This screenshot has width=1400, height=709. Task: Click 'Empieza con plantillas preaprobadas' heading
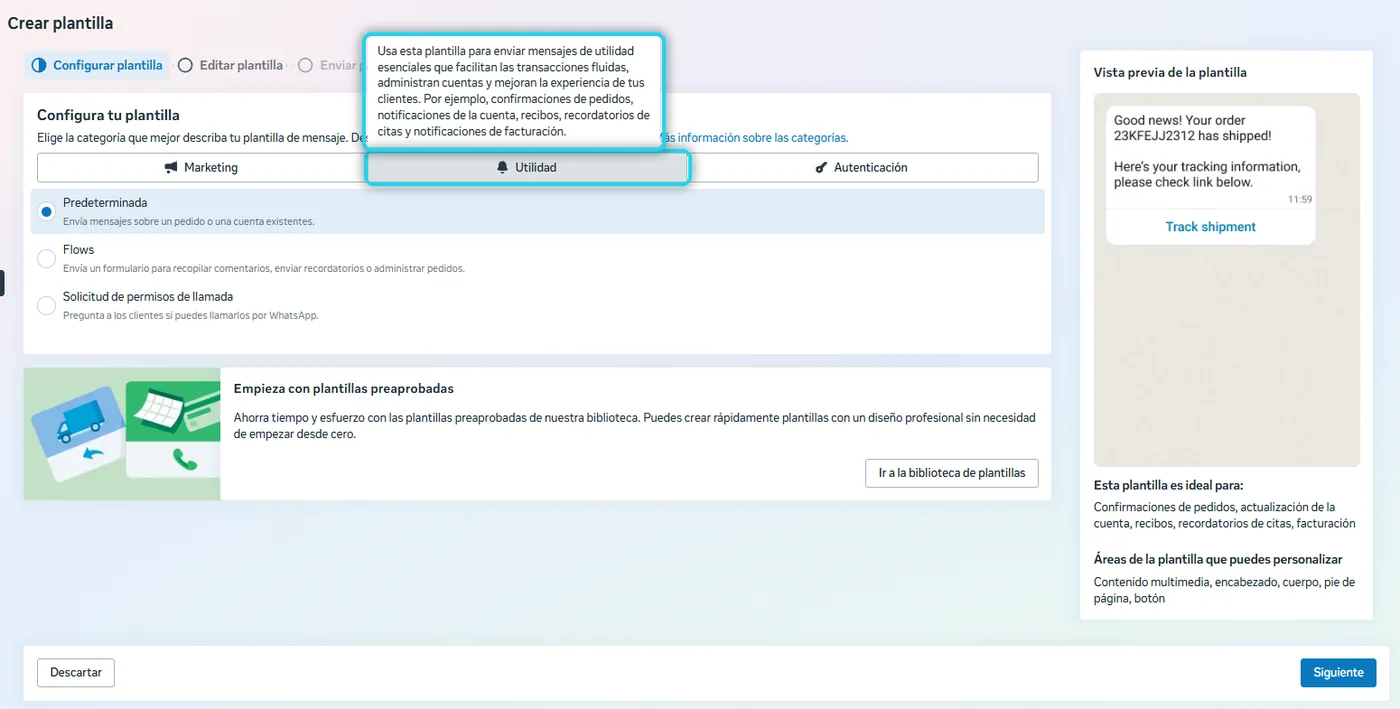click(344, 388)
